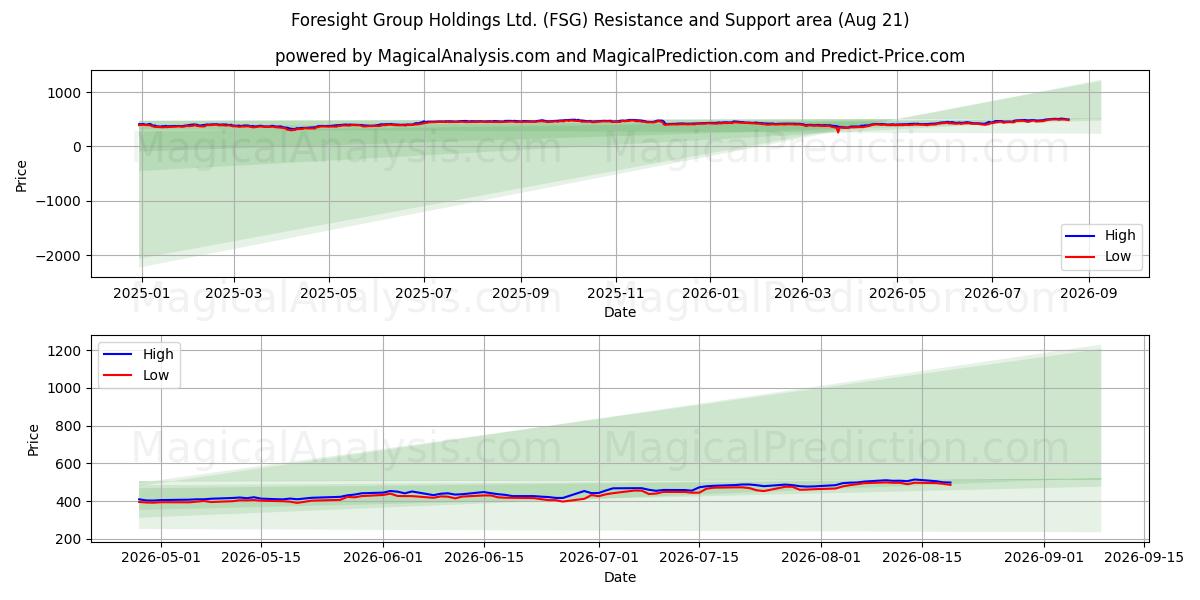Click the top chart y-axis value −1000

[60, 202]
